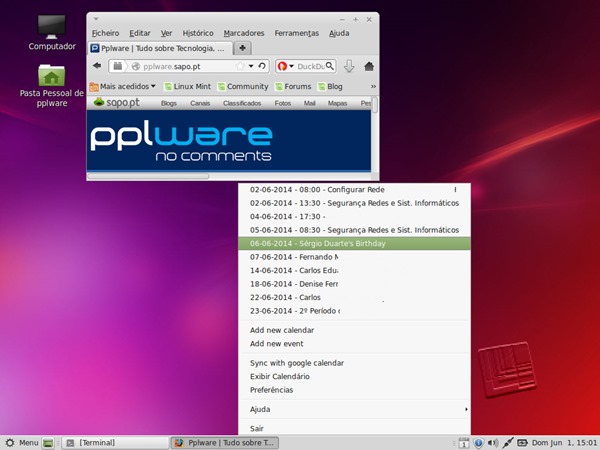The height and width of the screenshot is (450, 600).
Task: Open the Mint Menu button
Action: [22, 443]
